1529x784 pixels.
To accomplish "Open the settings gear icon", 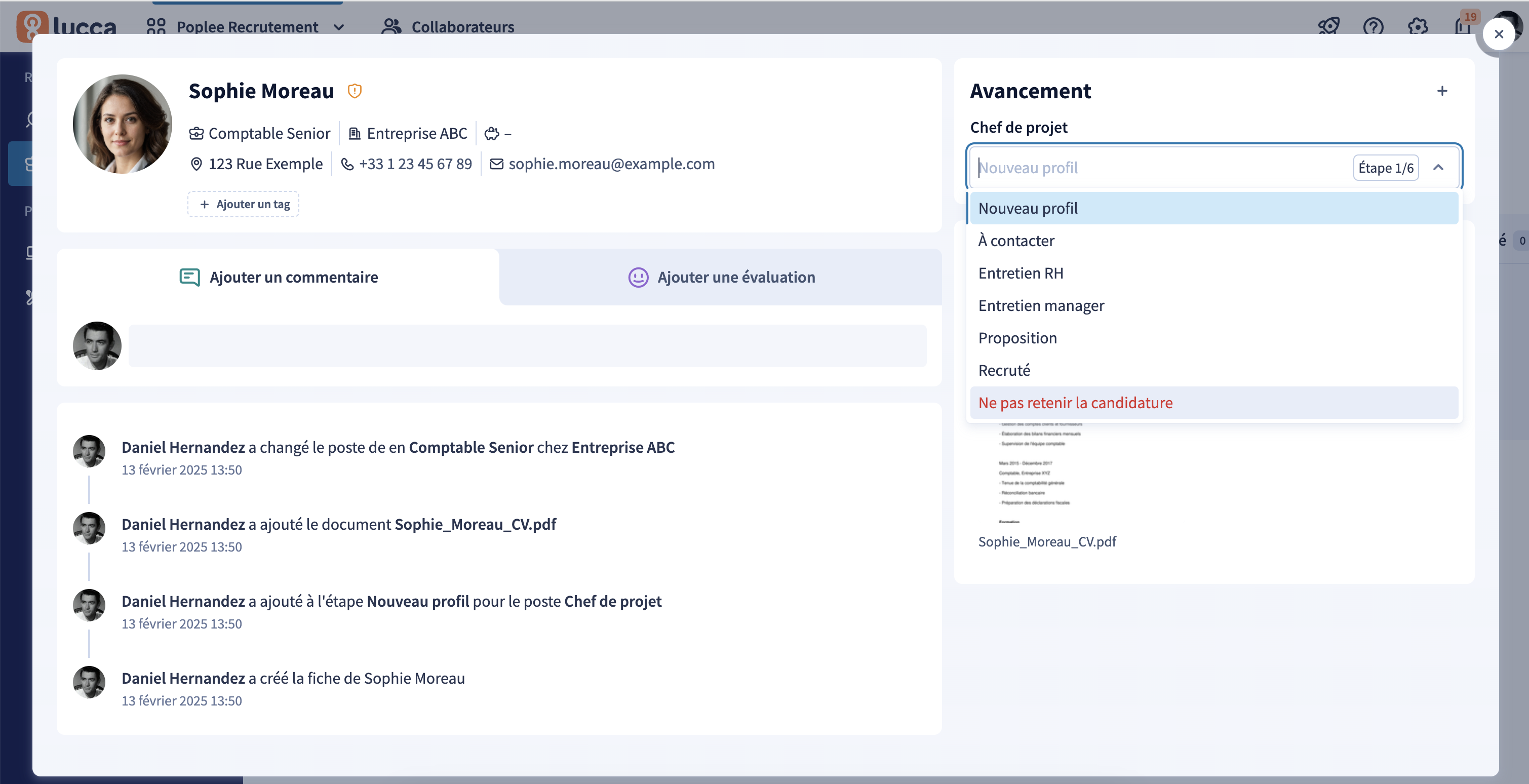I will click(x=1418, y=26).
